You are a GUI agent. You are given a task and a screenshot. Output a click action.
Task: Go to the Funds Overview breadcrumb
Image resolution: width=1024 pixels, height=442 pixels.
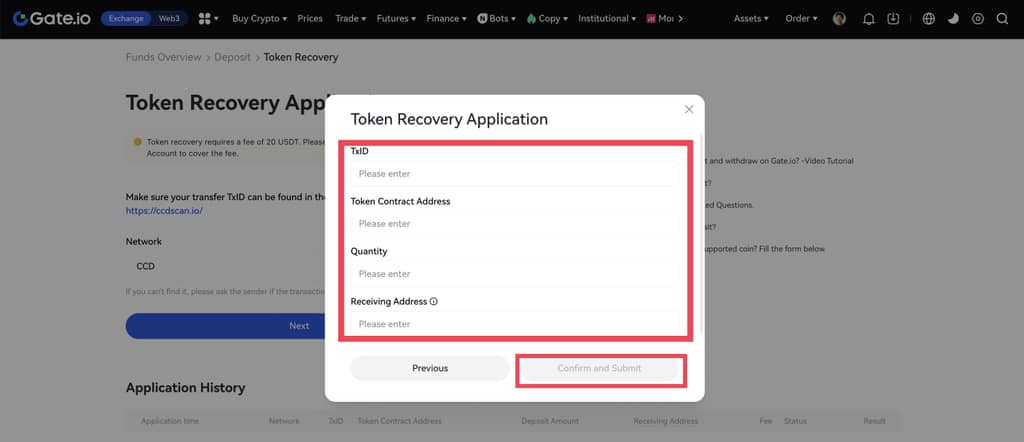pyautogui.click(x=163, y=57)
